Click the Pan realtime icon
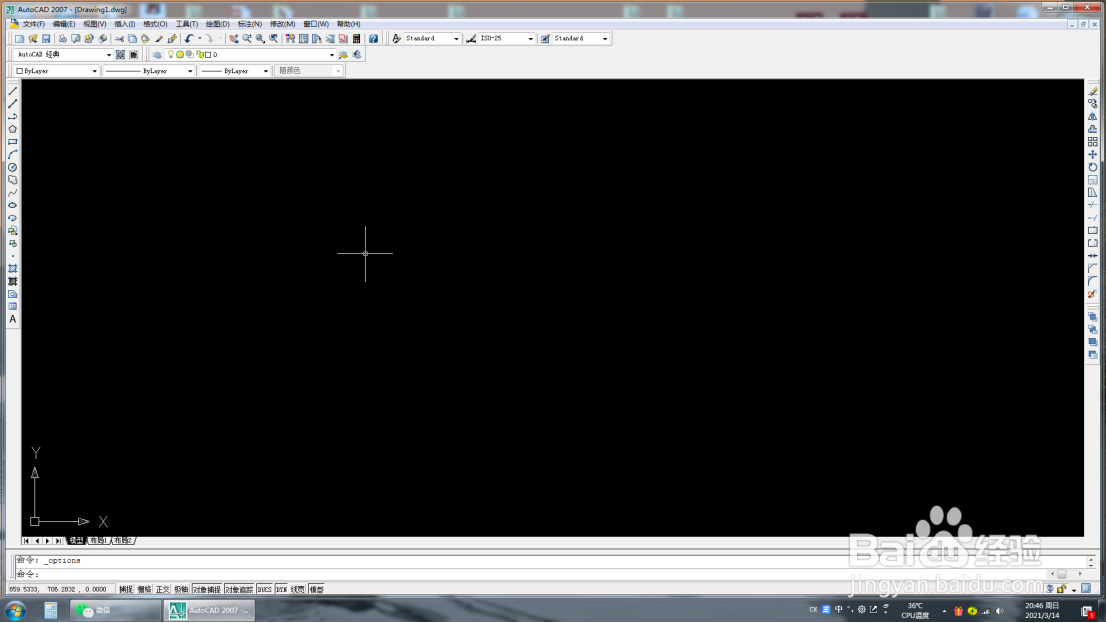Screen dimensions: 1106x623 233,39
